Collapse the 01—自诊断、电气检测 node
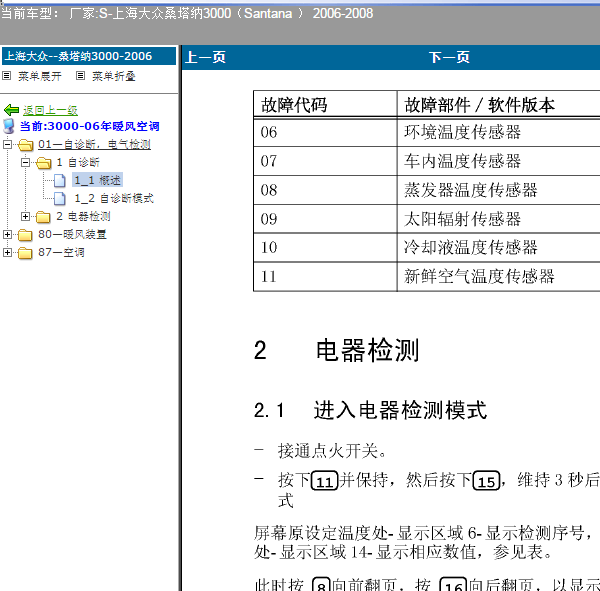 tap(7, 144)
